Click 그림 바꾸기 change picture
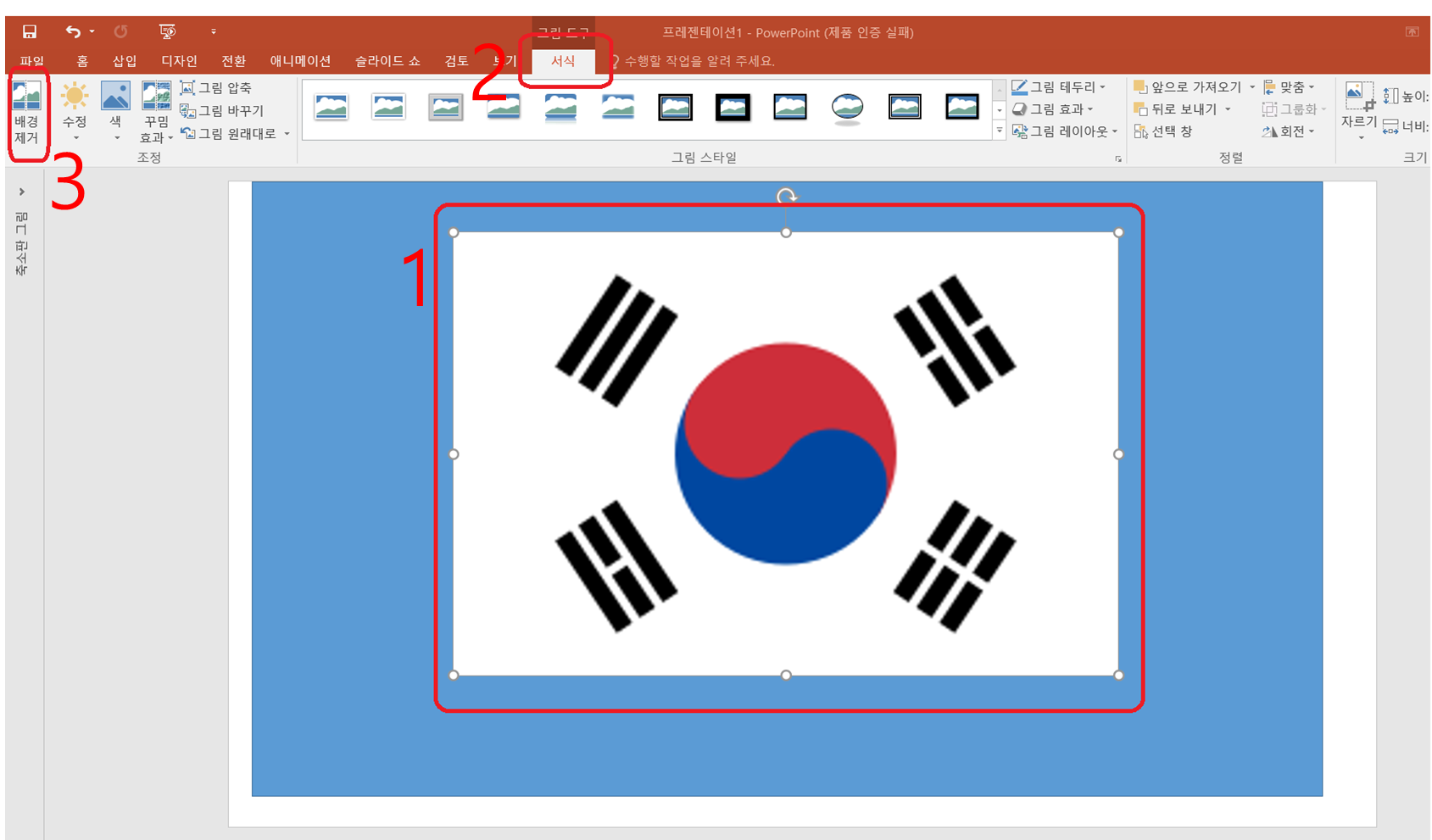The width and height of the screenshot is (1432, 840). tap(222, 111)
